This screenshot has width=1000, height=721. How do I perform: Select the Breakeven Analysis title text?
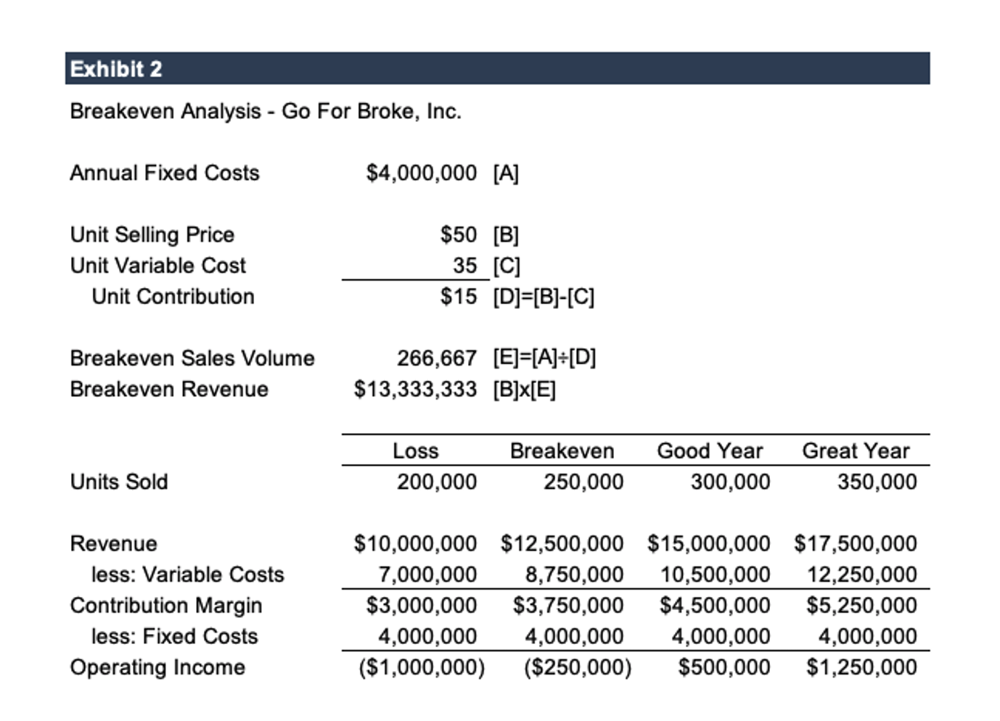click(266, 111)
